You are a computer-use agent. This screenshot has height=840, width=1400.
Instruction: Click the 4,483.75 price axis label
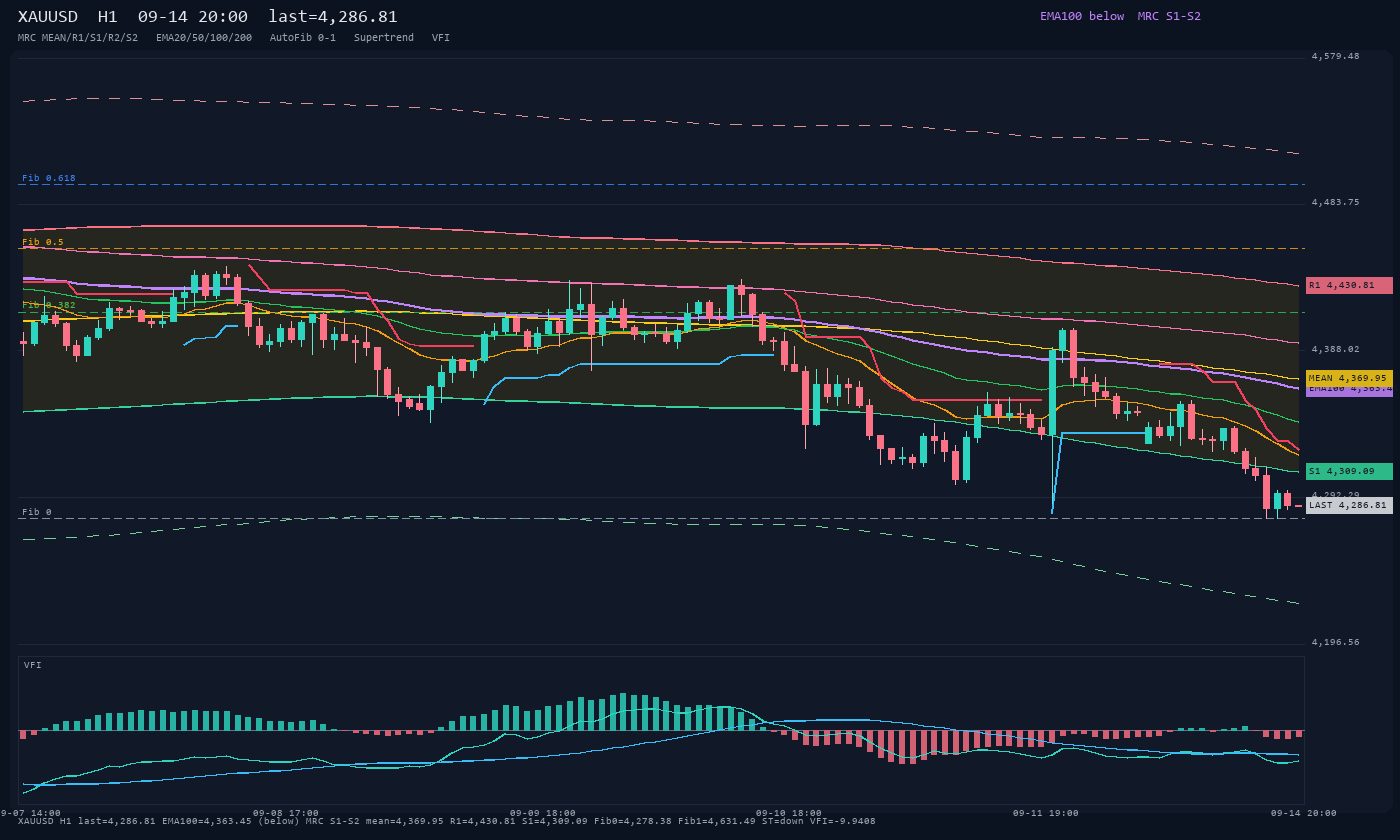coord(1336,202)
